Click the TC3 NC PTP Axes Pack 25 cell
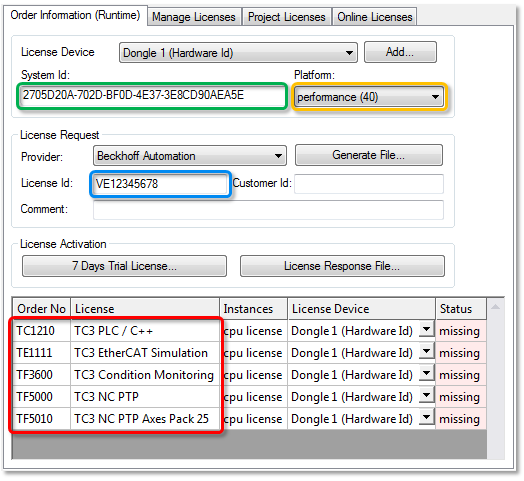Screen dimensions: 524x481 point(145,419)
